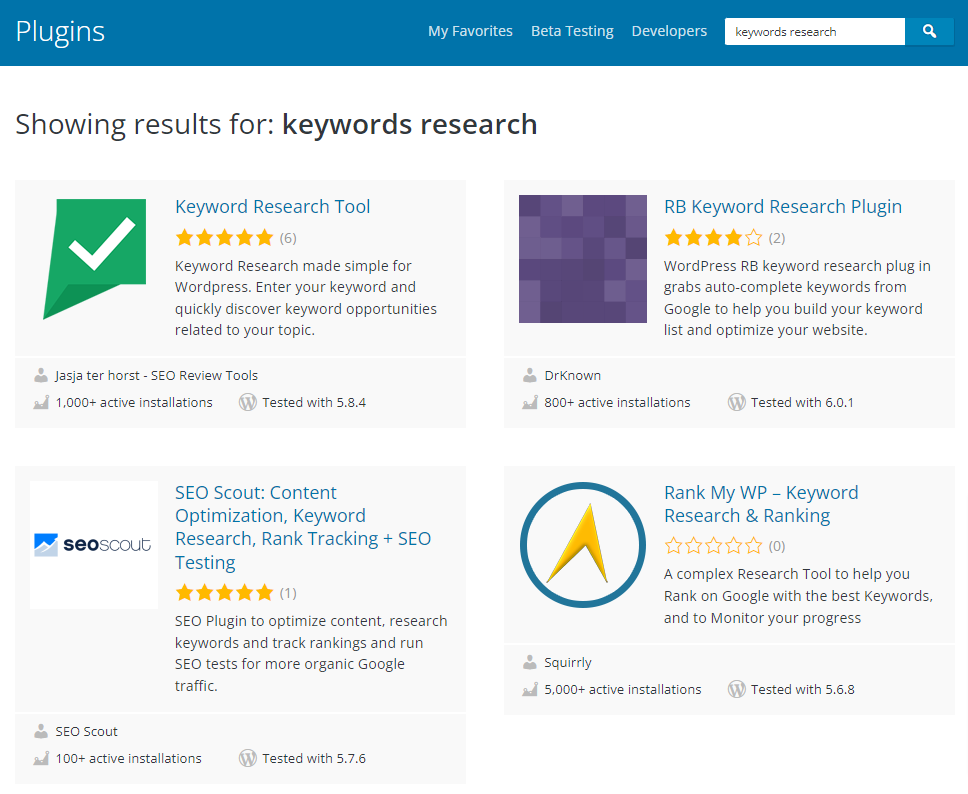Click author icon beside SEO Scout author name
Image resolution: width=968 pixels, height=794 pixels.
41,731
